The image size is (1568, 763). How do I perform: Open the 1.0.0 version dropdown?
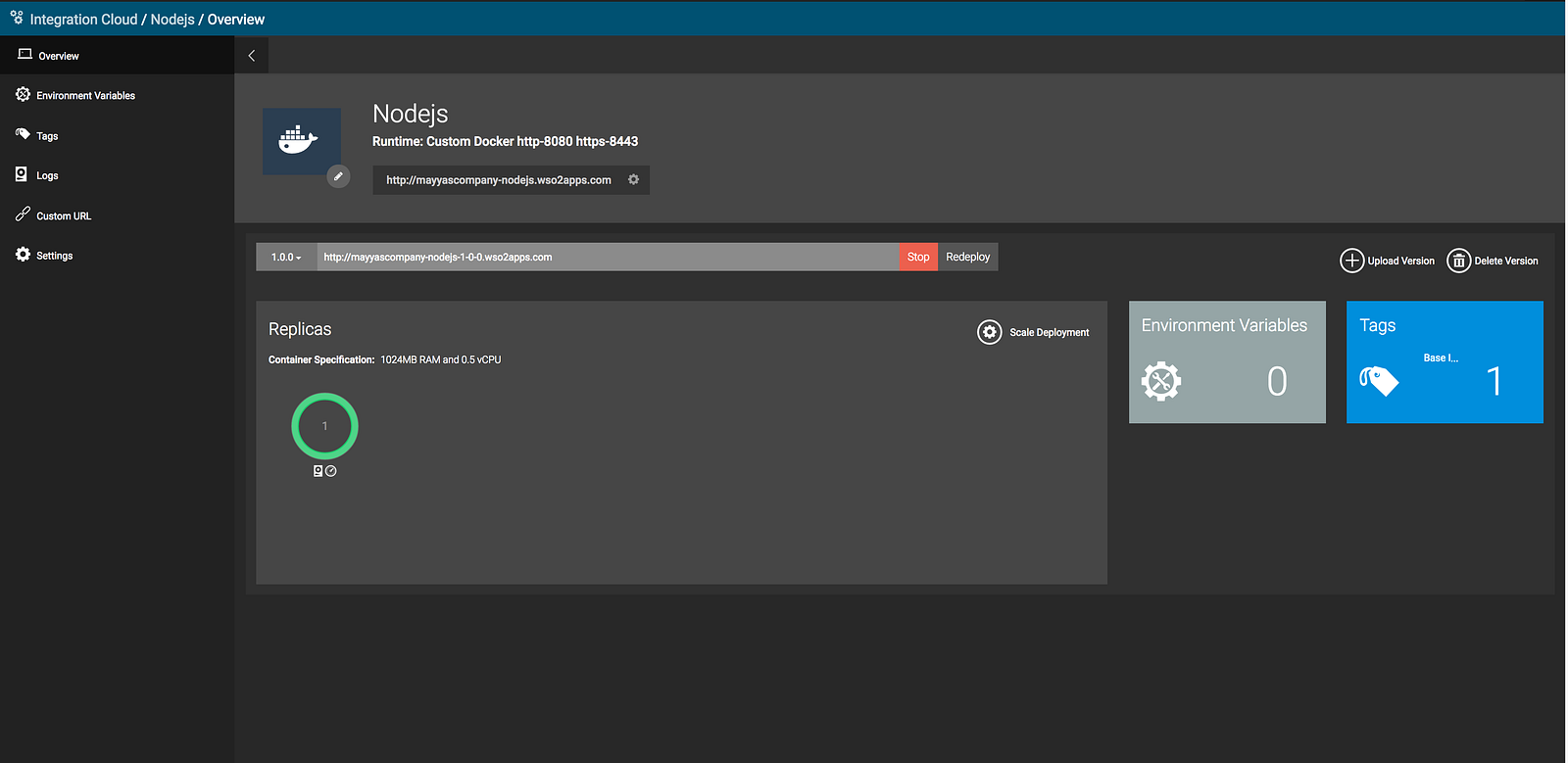pos(286,258)
